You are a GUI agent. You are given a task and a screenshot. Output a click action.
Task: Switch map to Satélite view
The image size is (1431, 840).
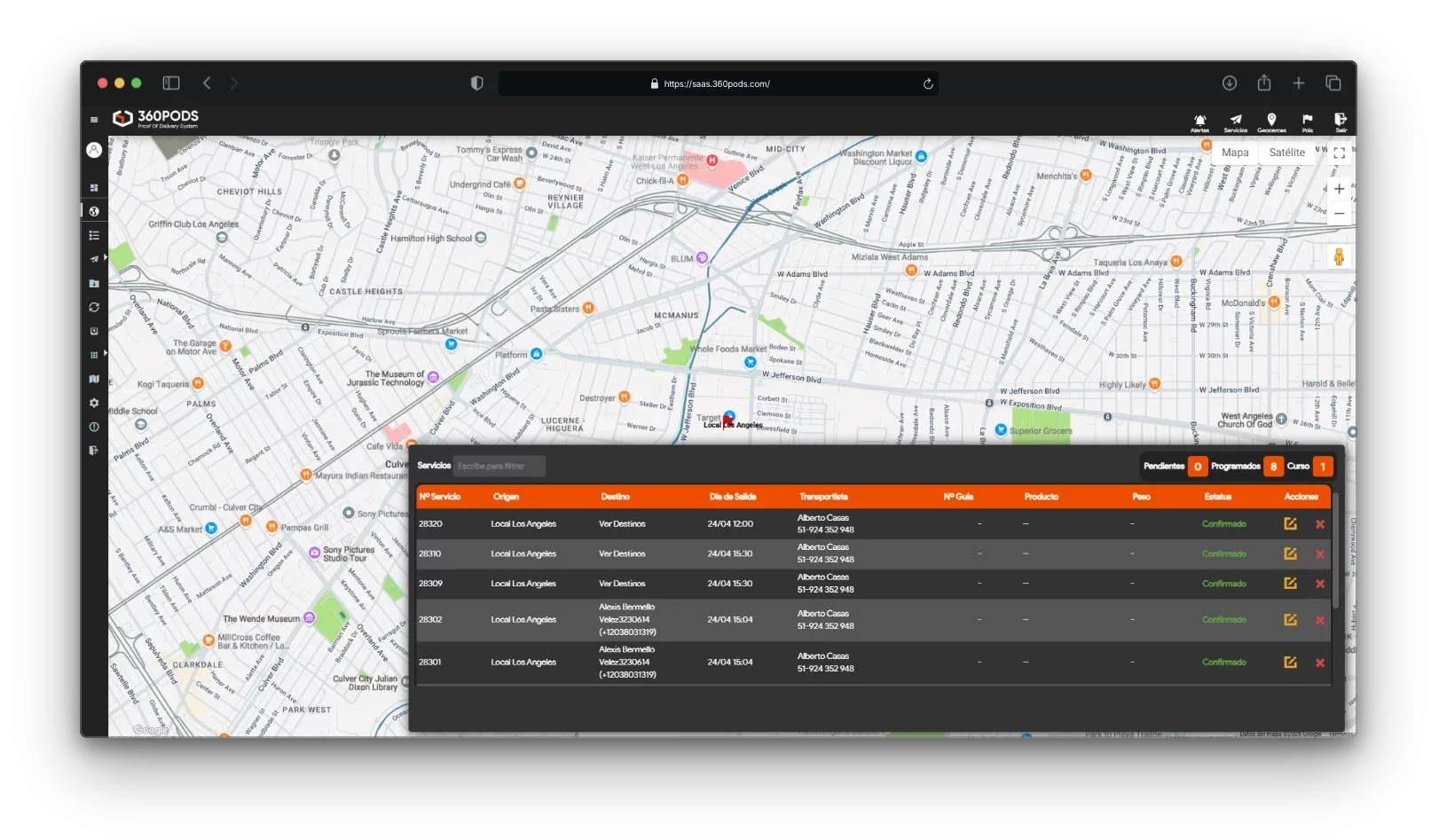click(1286, 153)
